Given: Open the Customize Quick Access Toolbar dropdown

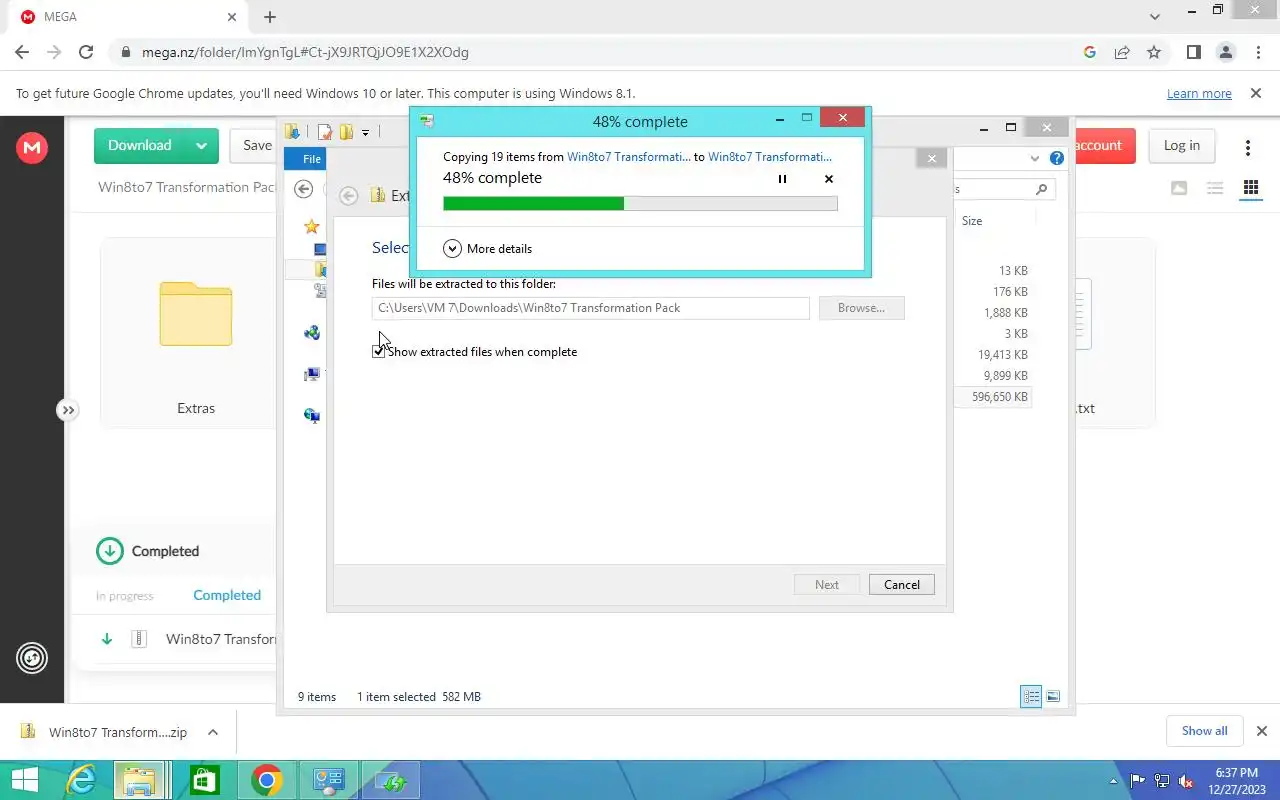Looking at the screenshot, I should pos(366,132).
